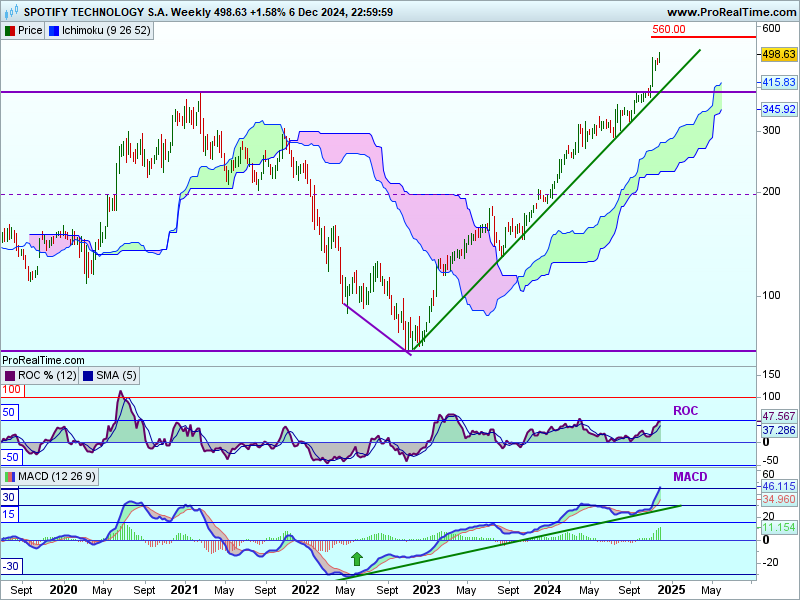Select the MACD (12 26 9) indicator tab
The width and height of the screenshot is (800, 600).
(x=56, y=477)
